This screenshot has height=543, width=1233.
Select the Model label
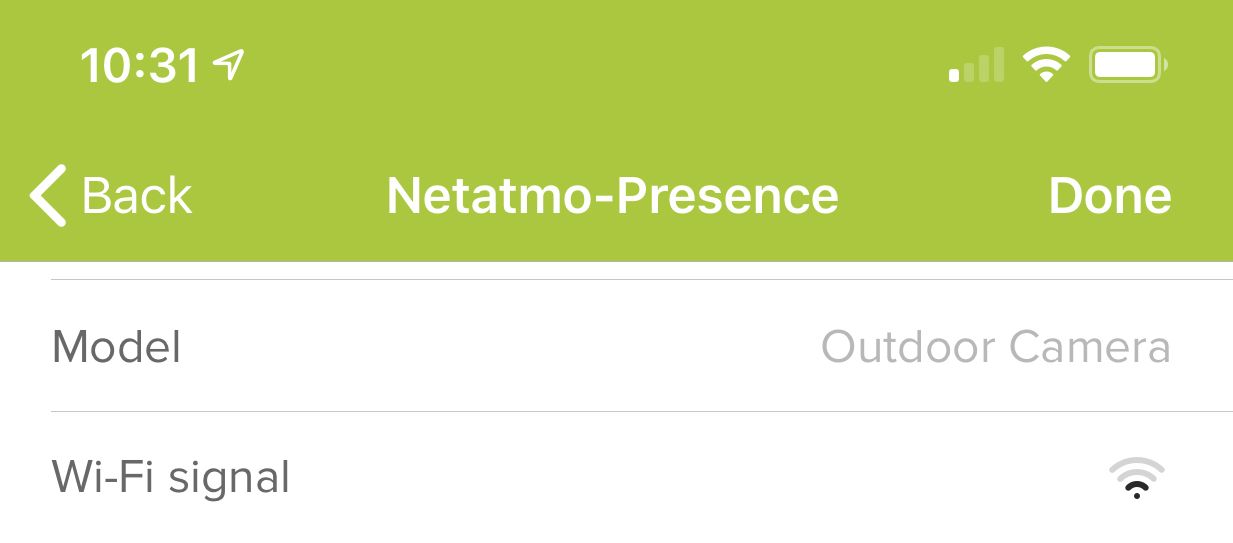coord(116,347)
